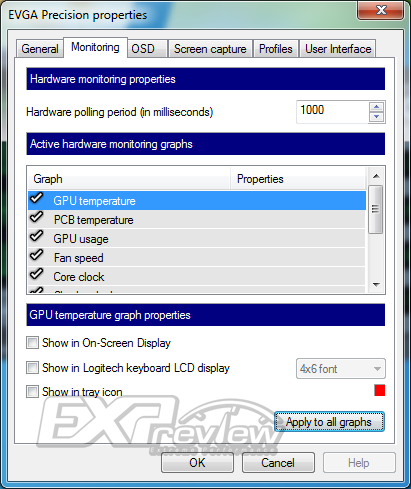Open the 4x6 font dropdown
Viewport: 411px width, 489px height.
(341, 369)
